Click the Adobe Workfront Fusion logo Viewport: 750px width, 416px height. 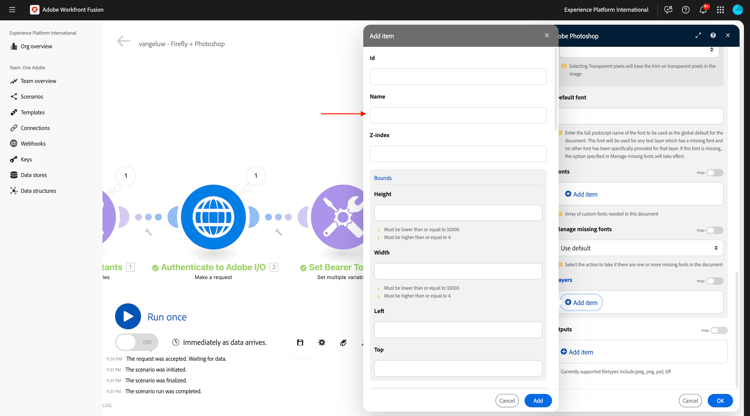34,10
